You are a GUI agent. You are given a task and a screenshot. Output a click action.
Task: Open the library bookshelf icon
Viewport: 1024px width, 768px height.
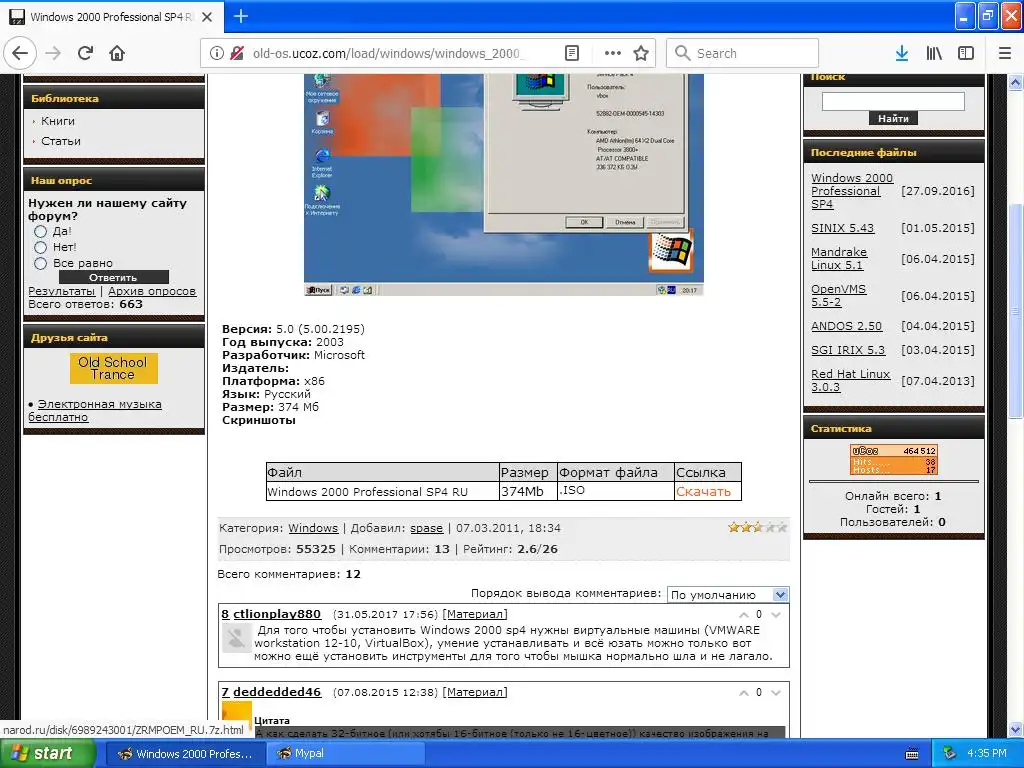point(934,53)
